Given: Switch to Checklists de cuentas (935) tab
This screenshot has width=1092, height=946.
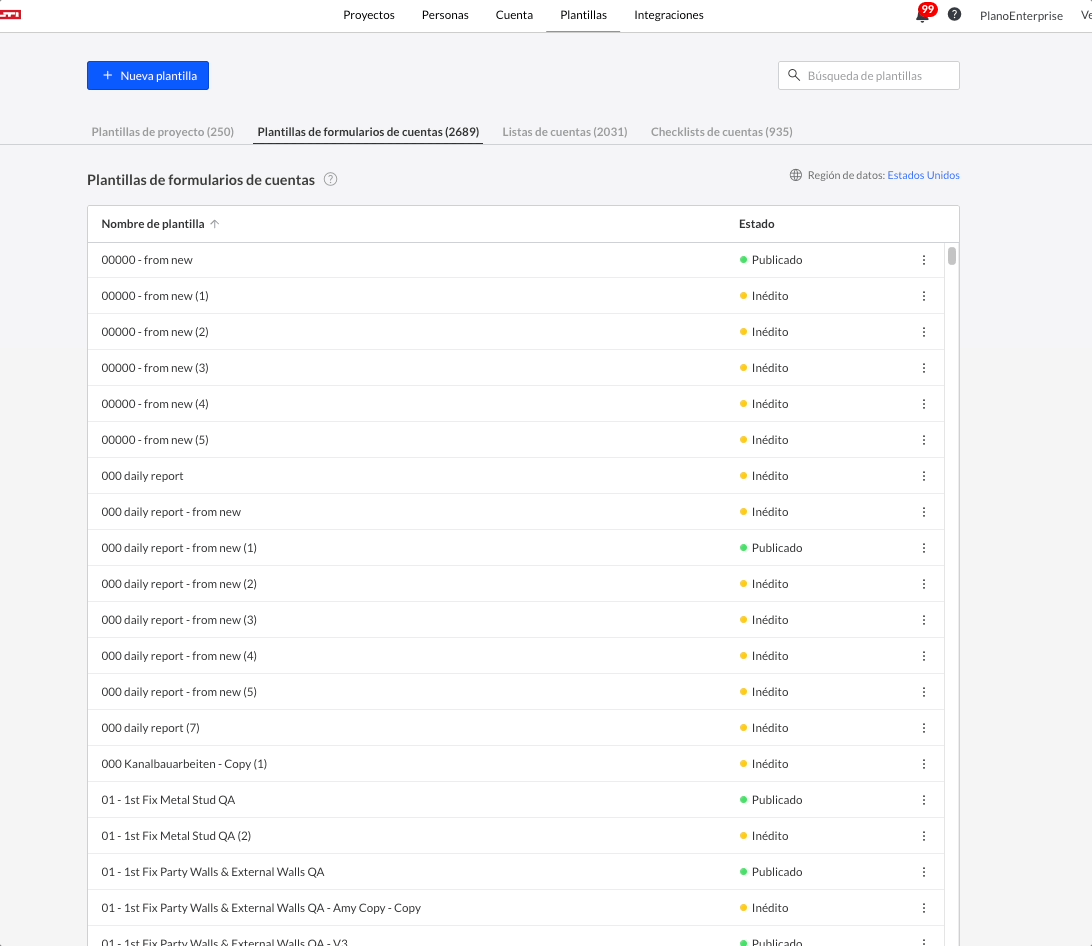Looking at the screenshot, I should tap(722, 132).
